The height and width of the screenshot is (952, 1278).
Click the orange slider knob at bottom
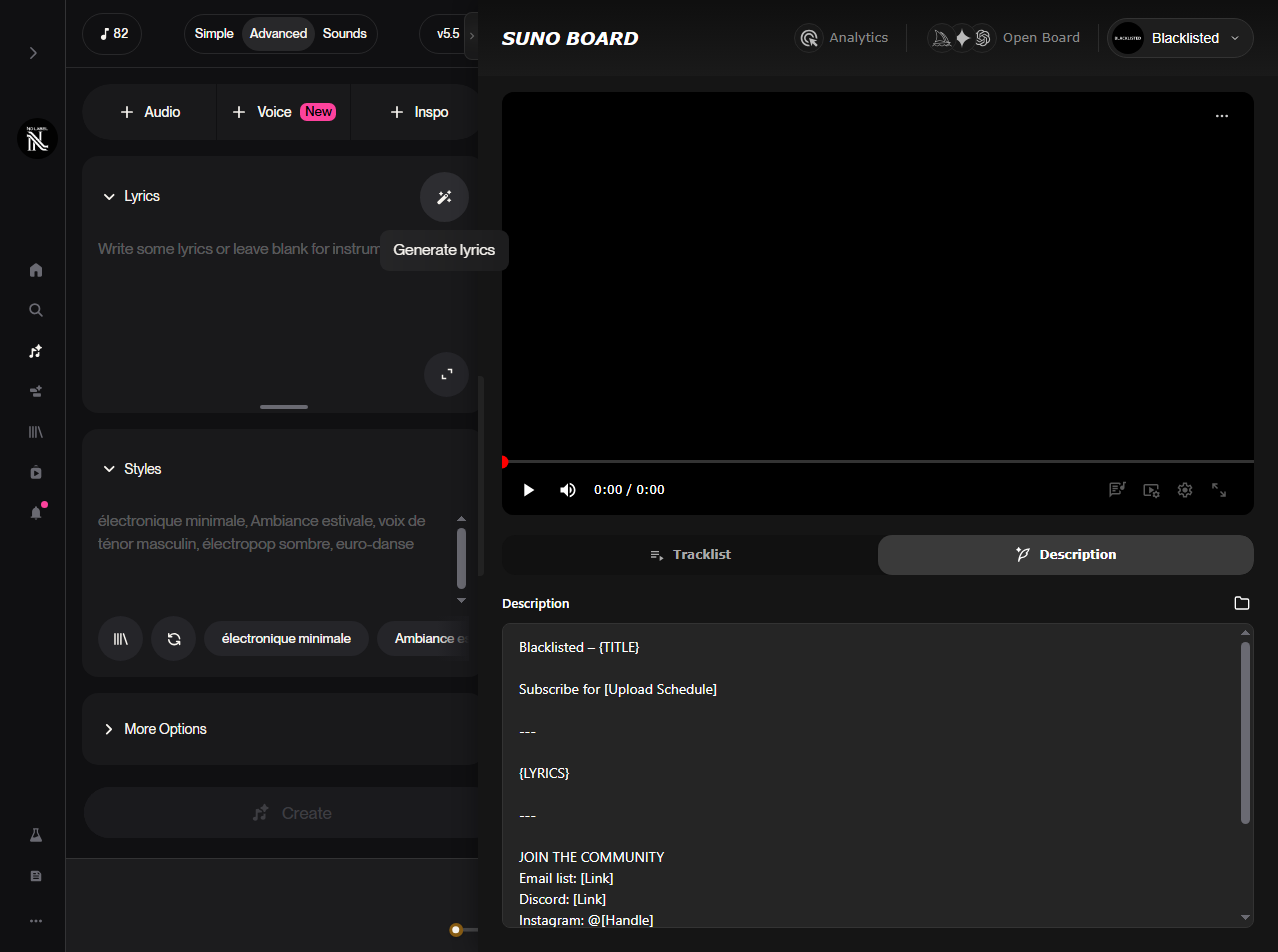click(456, 930)
